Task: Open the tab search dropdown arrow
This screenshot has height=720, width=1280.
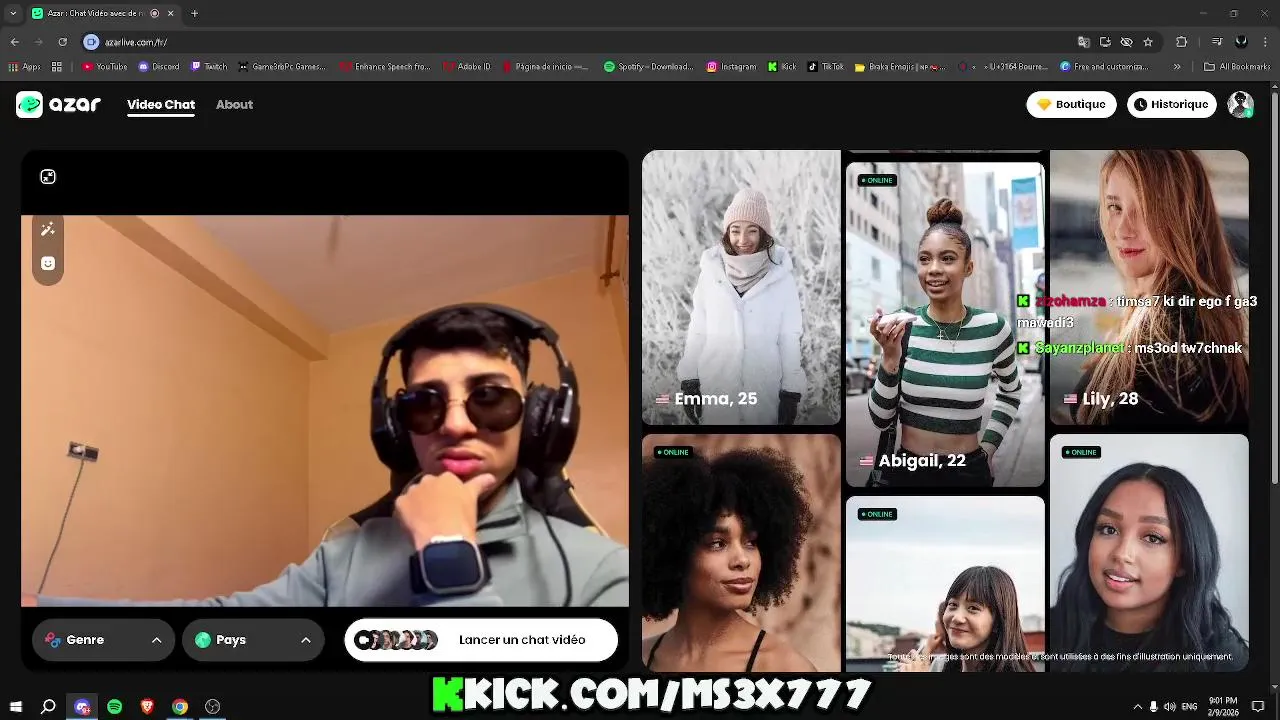Action: (x=12, y=13)
